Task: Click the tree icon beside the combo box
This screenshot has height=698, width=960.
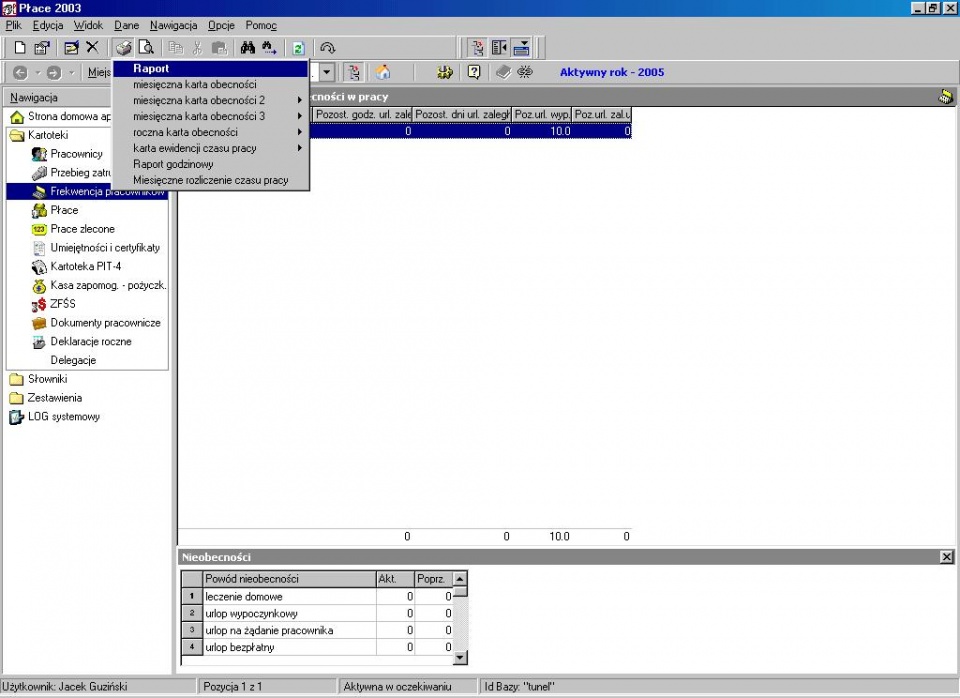Action: [x=354, y=72]
